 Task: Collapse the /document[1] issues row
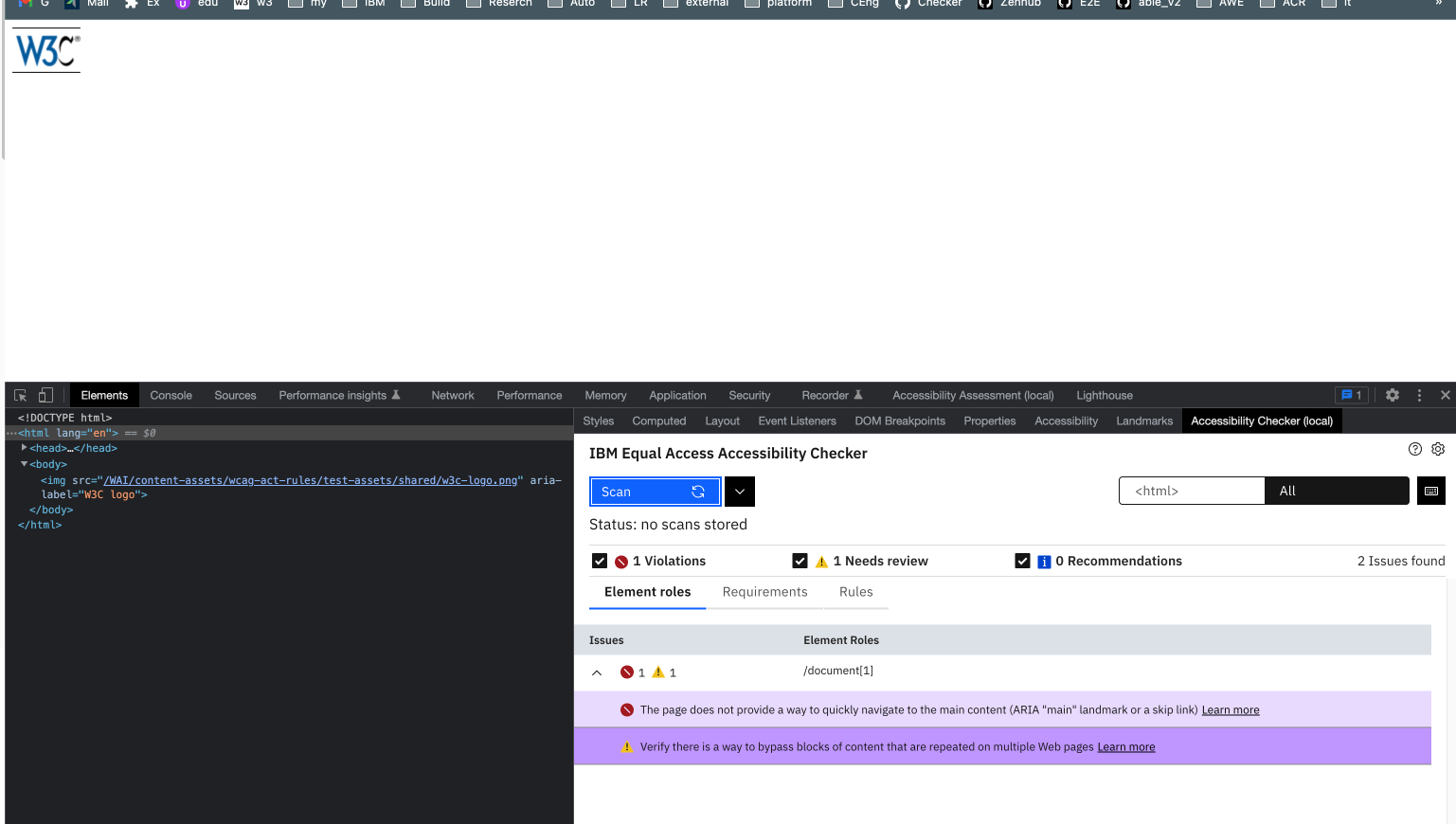pos(597,672)
